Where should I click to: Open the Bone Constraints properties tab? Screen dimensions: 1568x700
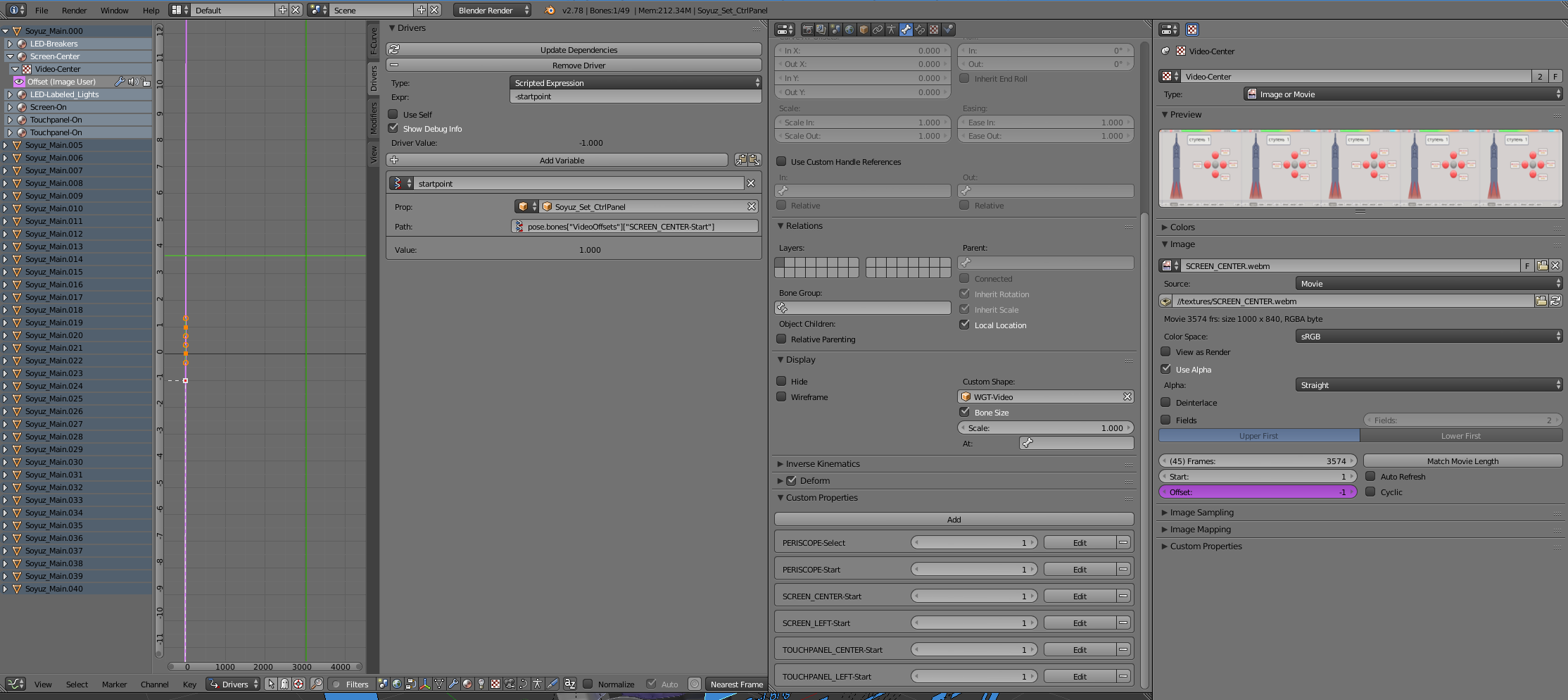920,30
